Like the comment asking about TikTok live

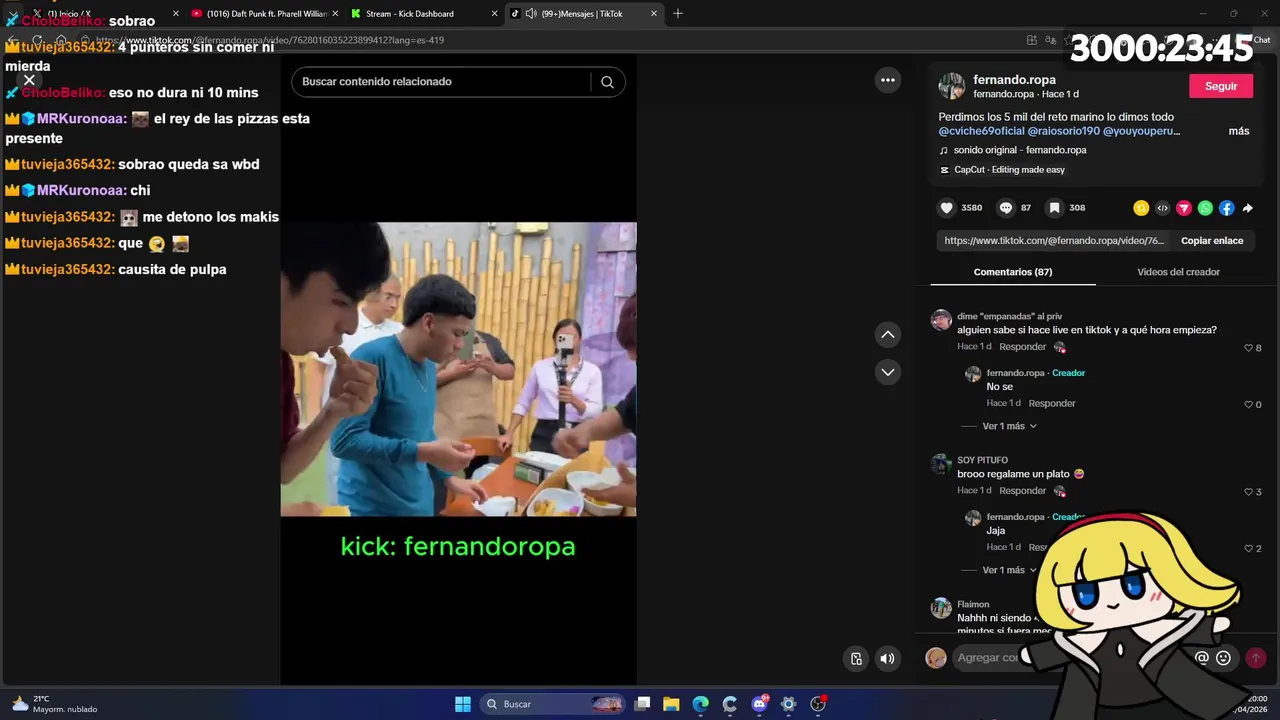pos(1248,348)
